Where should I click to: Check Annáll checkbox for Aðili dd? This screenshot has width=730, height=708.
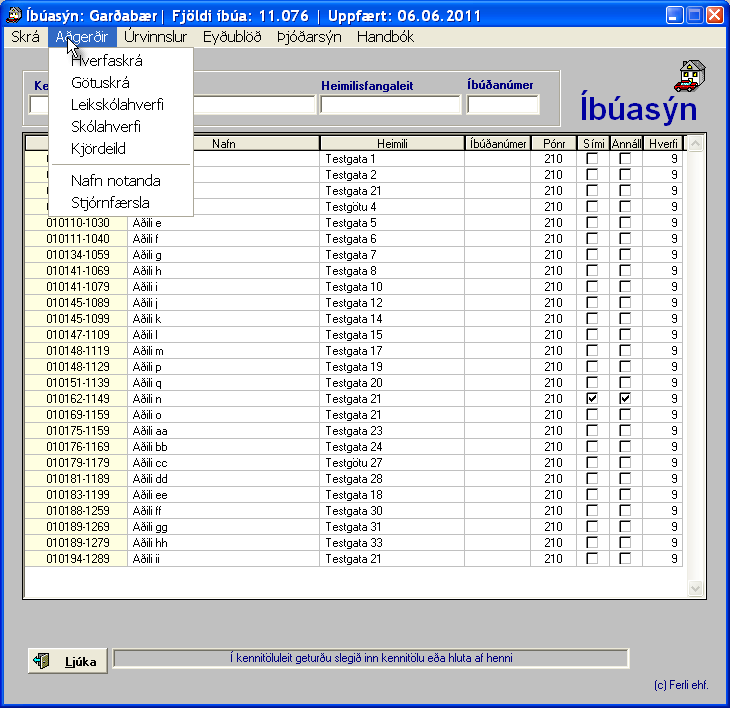(625, 479)
